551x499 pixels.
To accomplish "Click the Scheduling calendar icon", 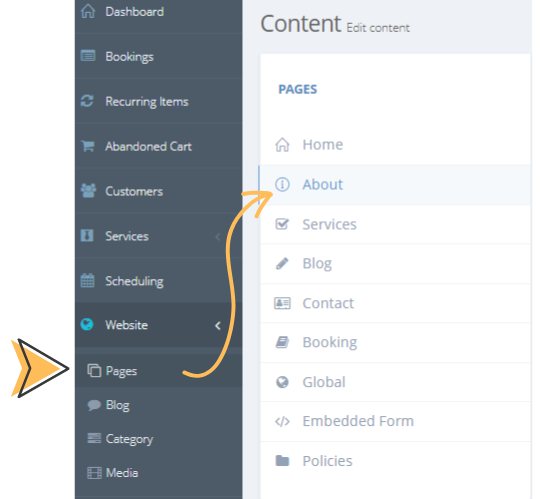I will coord(87,280).
